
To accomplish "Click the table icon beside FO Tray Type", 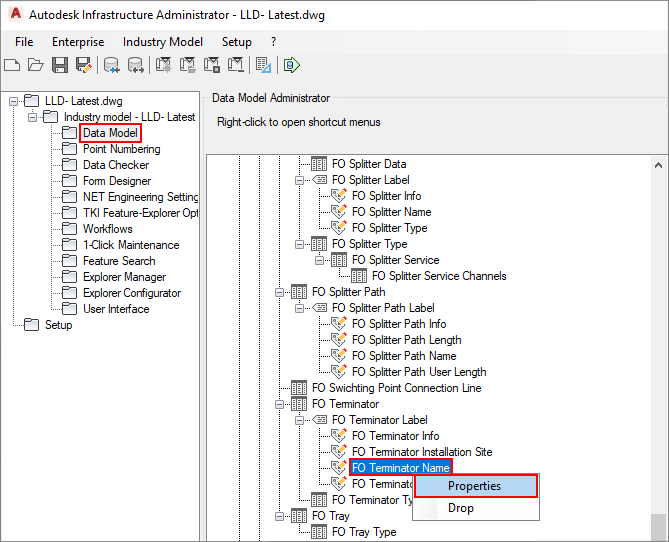I will [319, 532].
